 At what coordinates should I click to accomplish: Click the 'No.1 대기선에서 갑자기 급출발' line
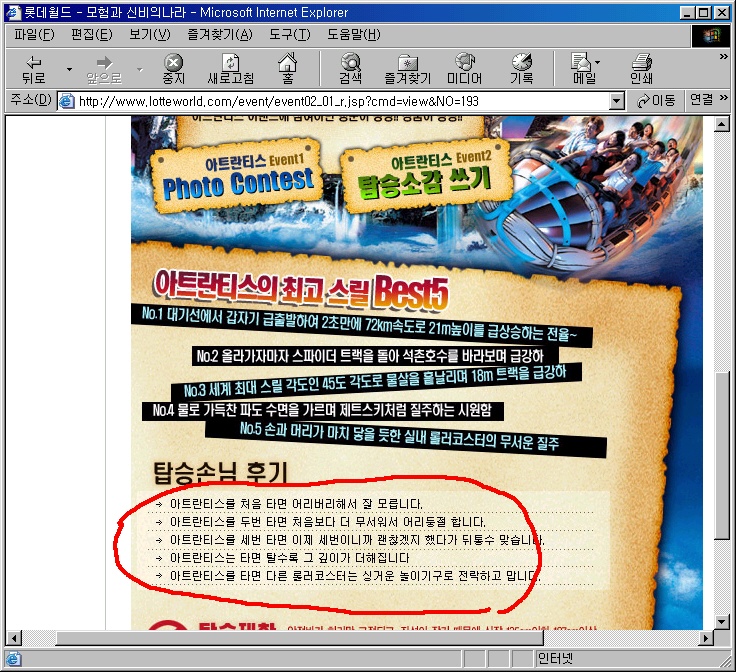pos(360,325)
